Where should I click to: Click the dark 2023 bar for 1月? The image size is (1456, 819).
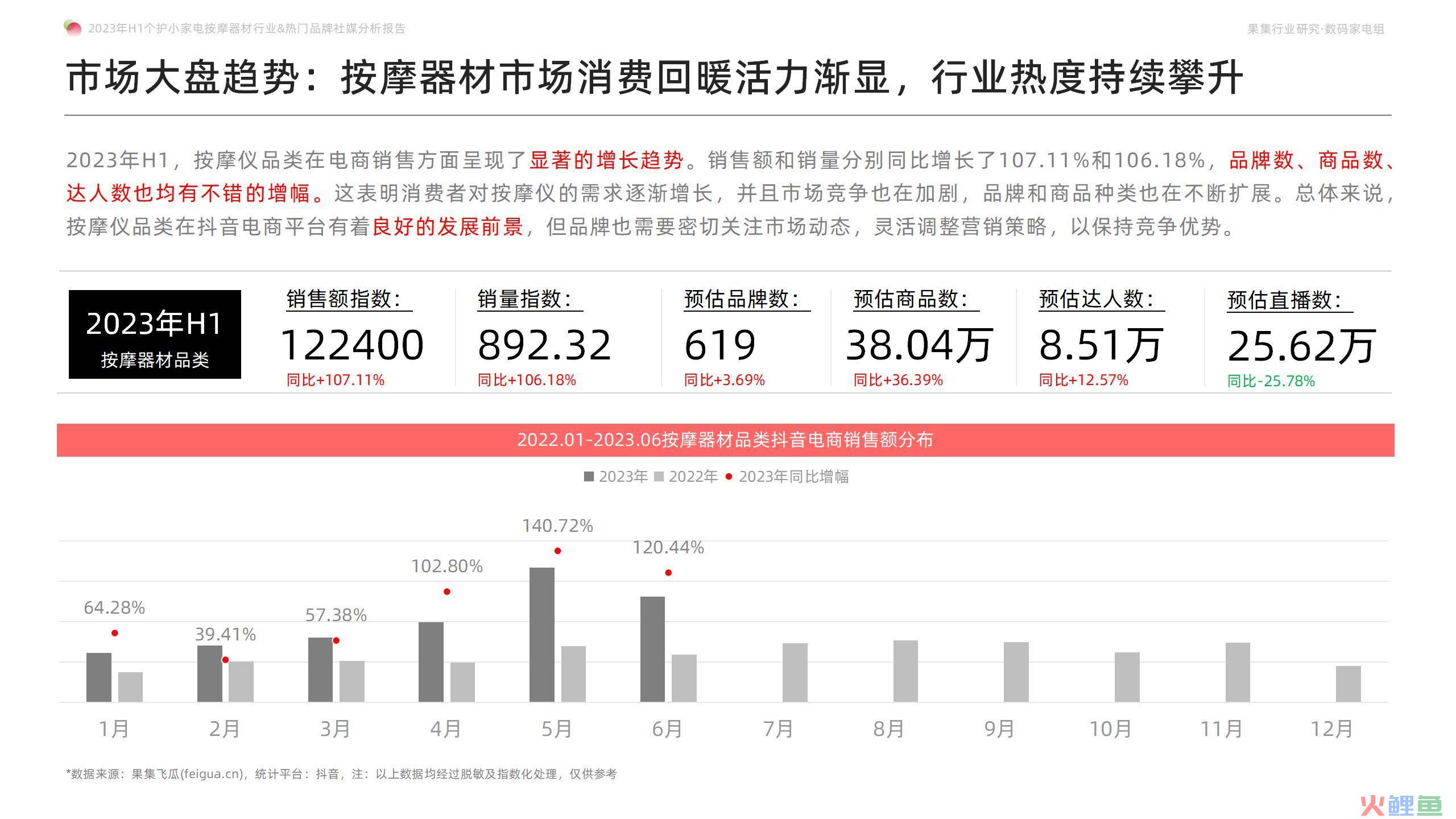[x=99, y=677]
